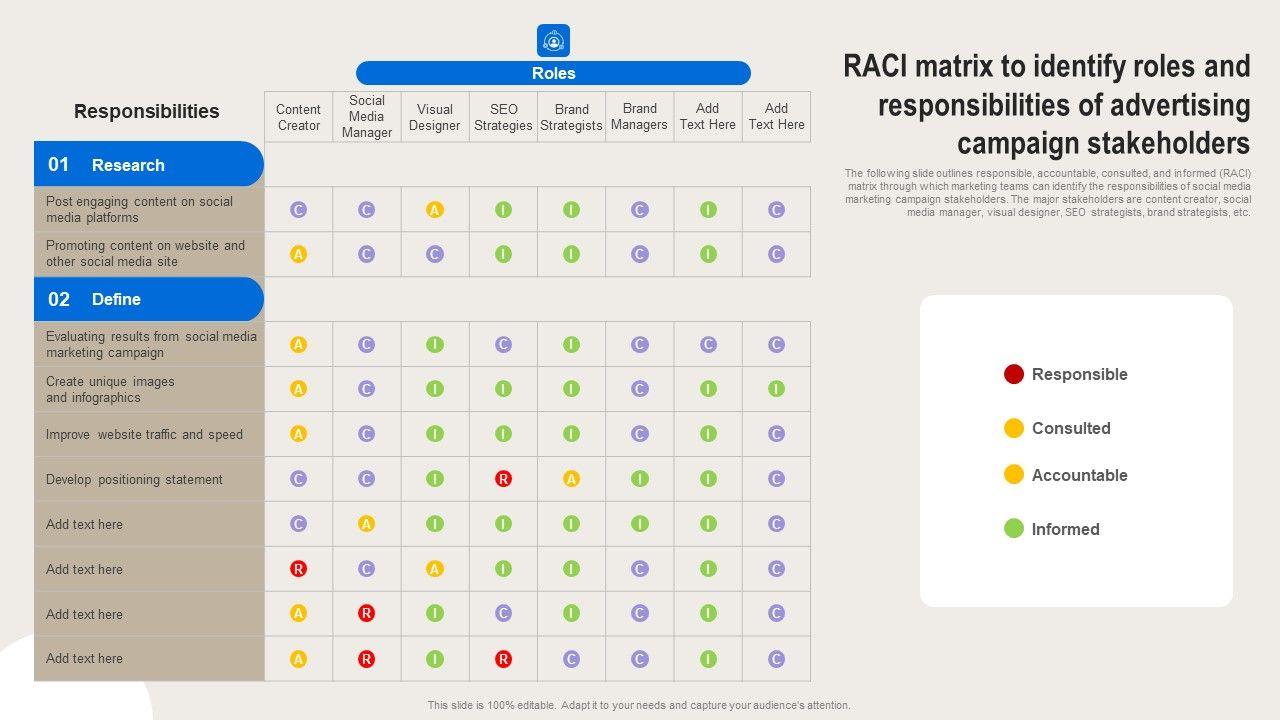Viewport: 1280px width, 720px height.
Task: Select Brand Managers' I marker for Develop positioning statement
Action: 640,479
